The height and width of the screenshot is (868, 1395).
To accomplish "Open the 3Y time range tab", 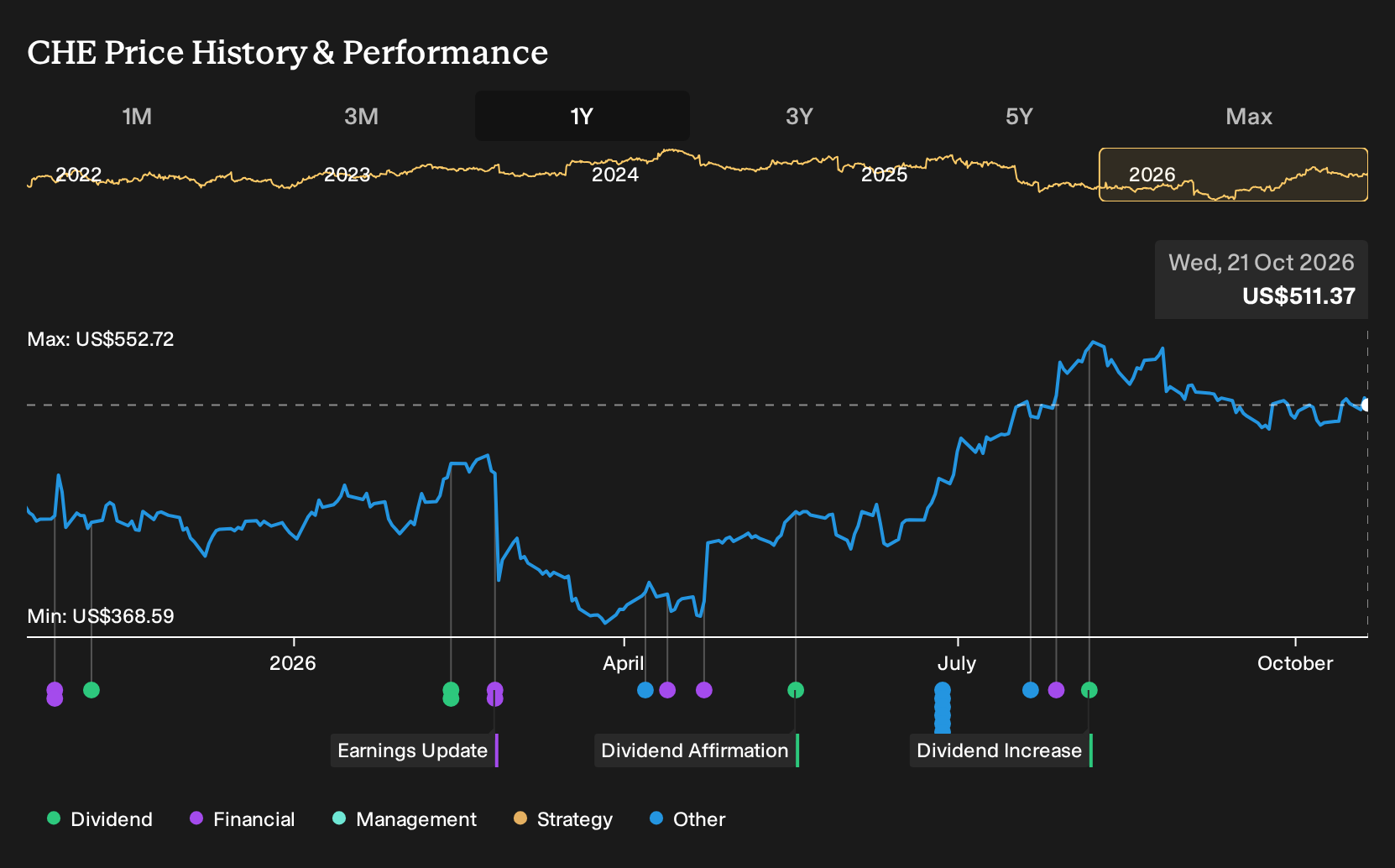I will (799, 116).
